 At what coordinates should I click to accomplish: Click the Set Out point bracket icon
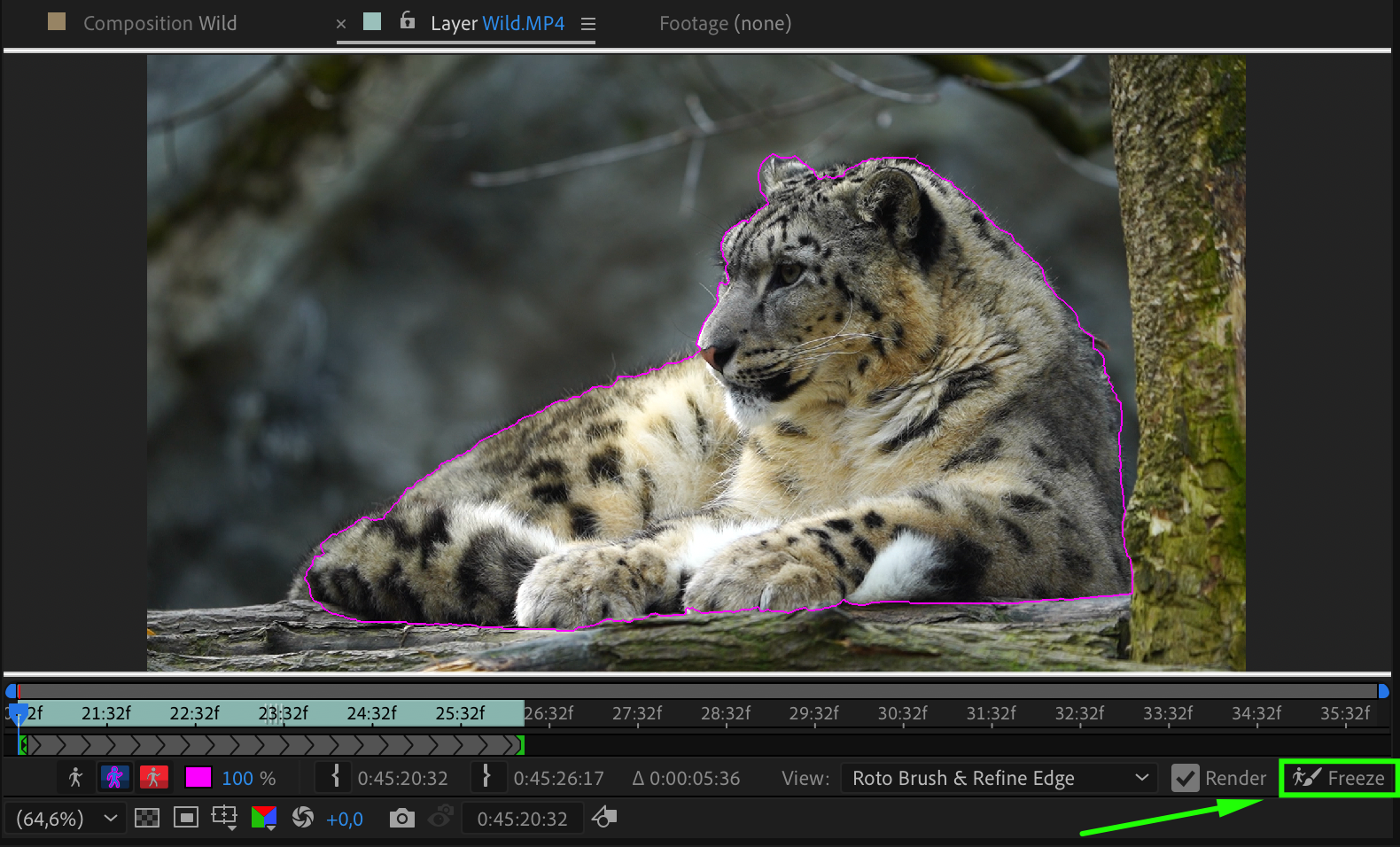[486, 778]
